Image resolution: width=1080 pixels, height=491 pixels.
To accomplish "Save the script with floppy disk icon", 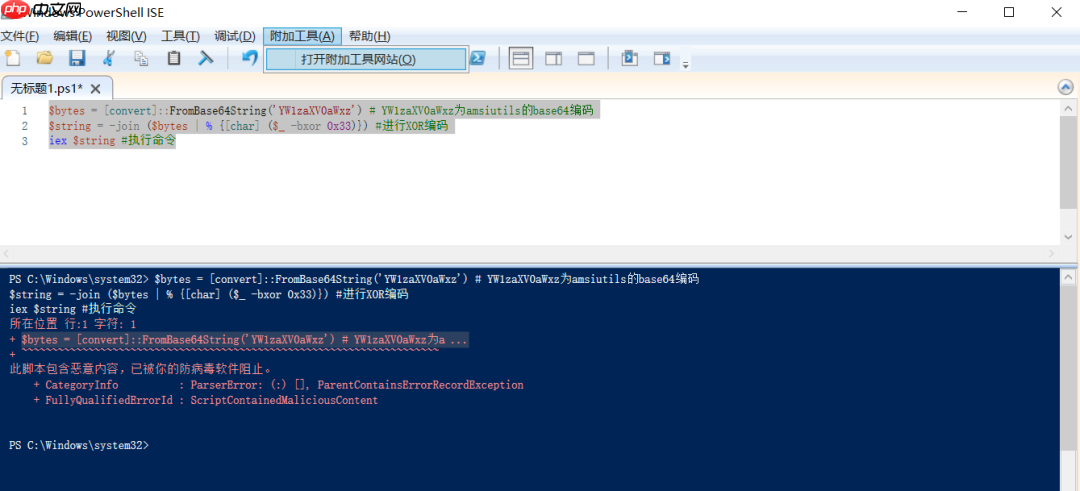I will click(x=76, y=59).
